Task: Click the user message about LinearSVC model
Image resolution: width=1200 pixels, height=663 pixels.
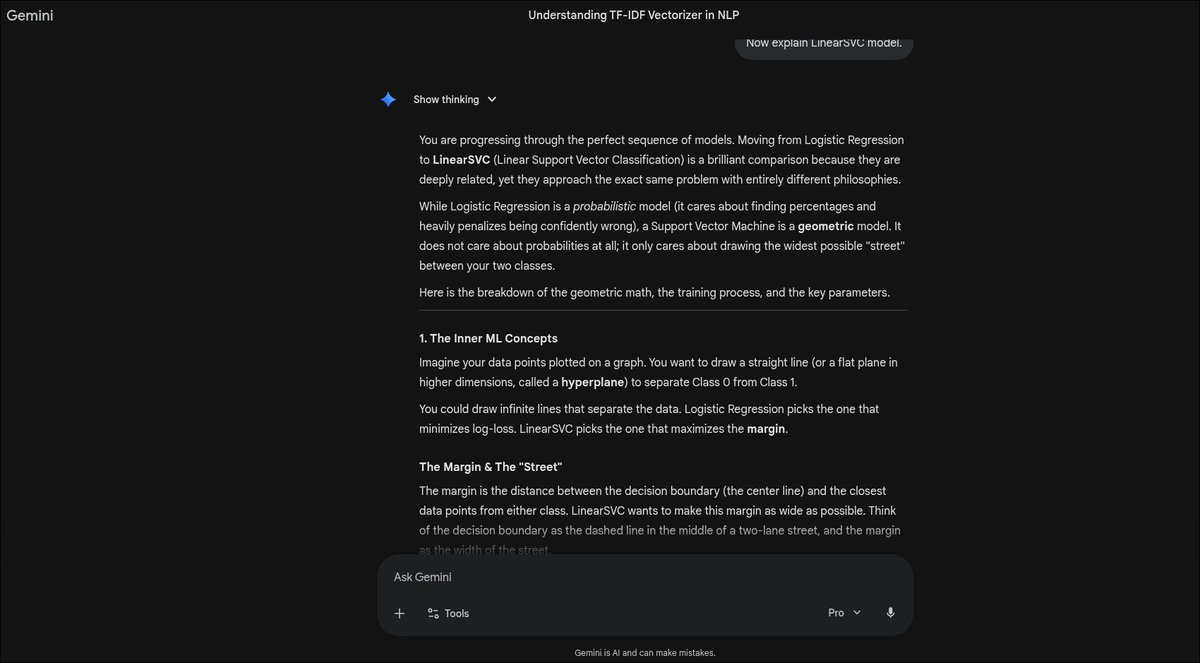Action: pos(824,43)
